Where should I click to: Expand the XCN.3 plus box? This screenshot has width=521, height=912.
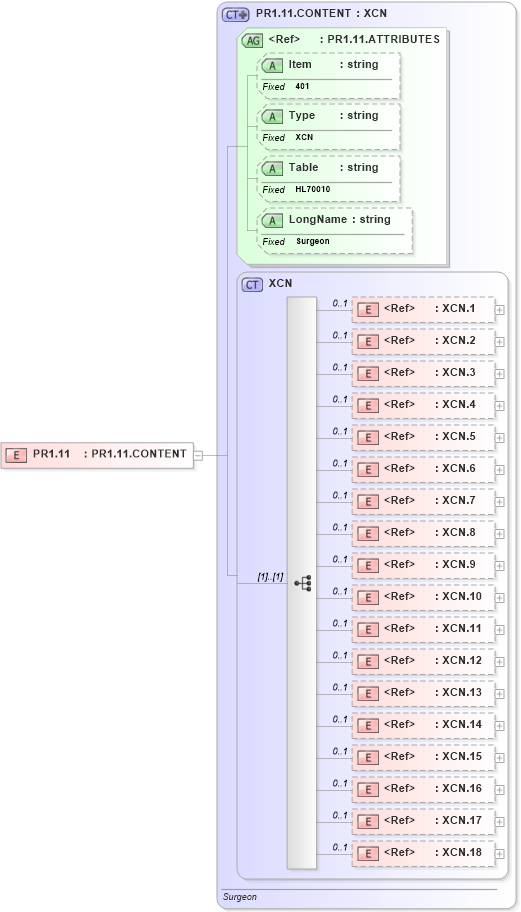(499, 374)
